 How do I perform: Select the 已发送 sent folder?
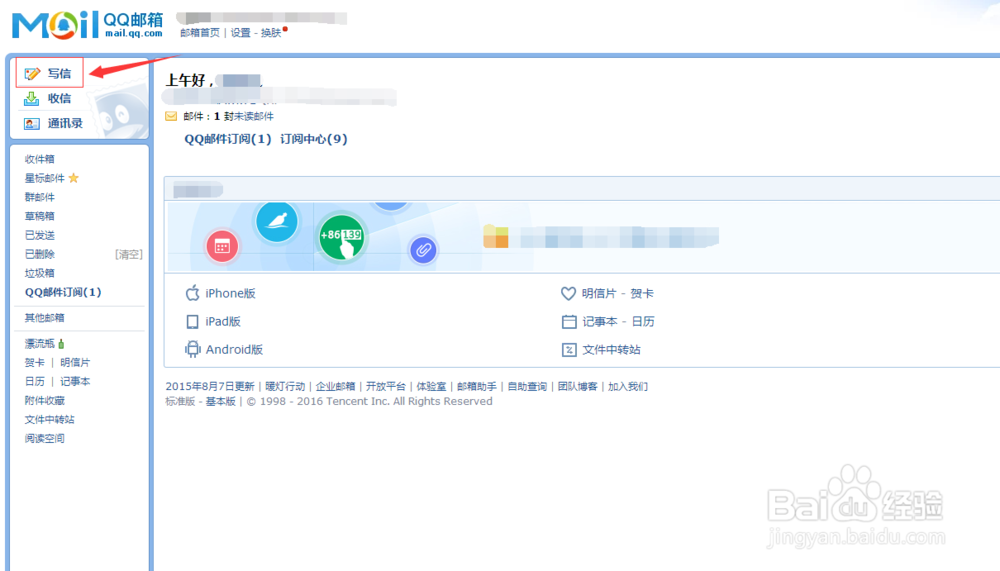(x=40, y=235)
